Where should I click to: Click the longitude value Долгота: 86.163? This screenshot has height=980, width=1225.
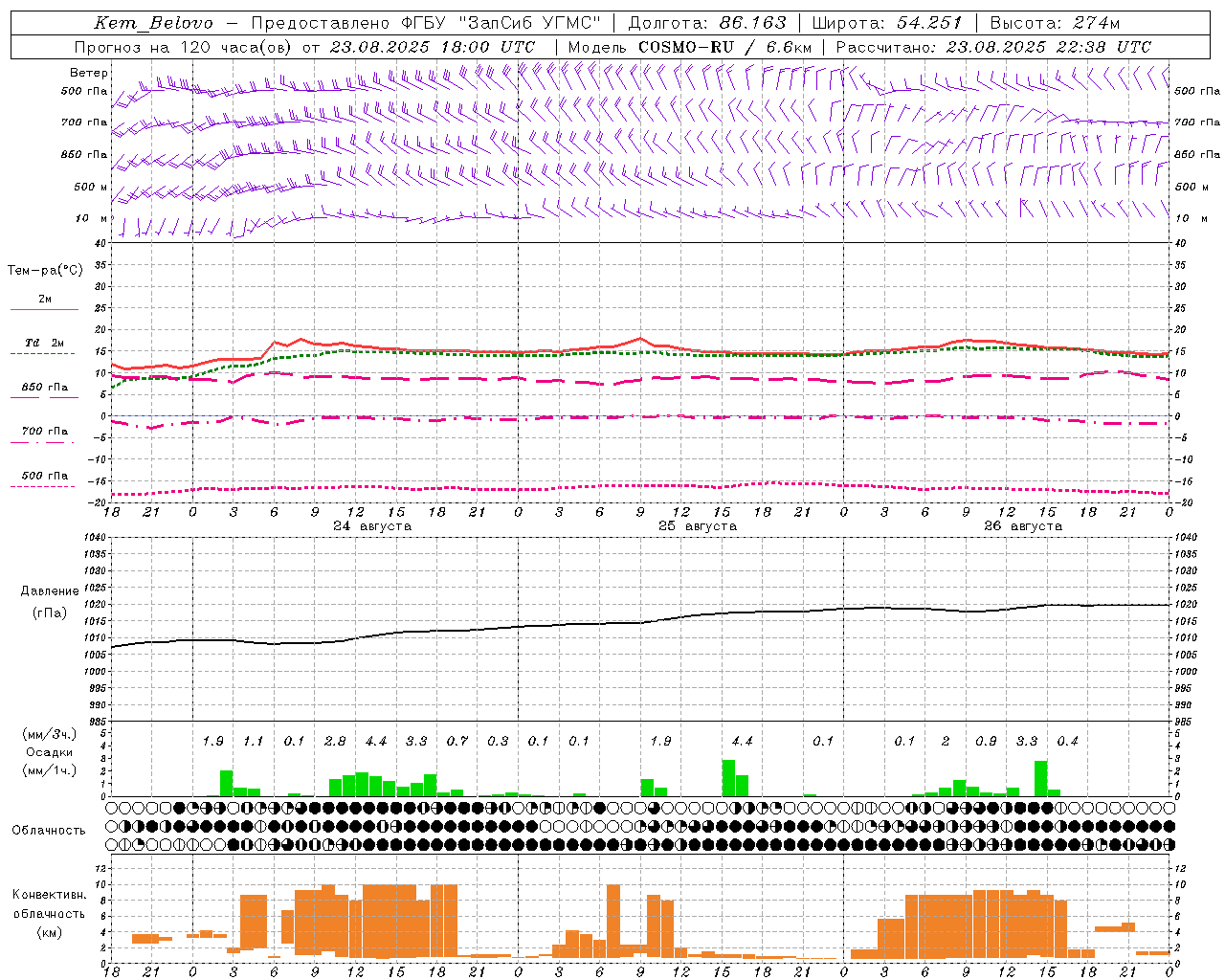707,23
